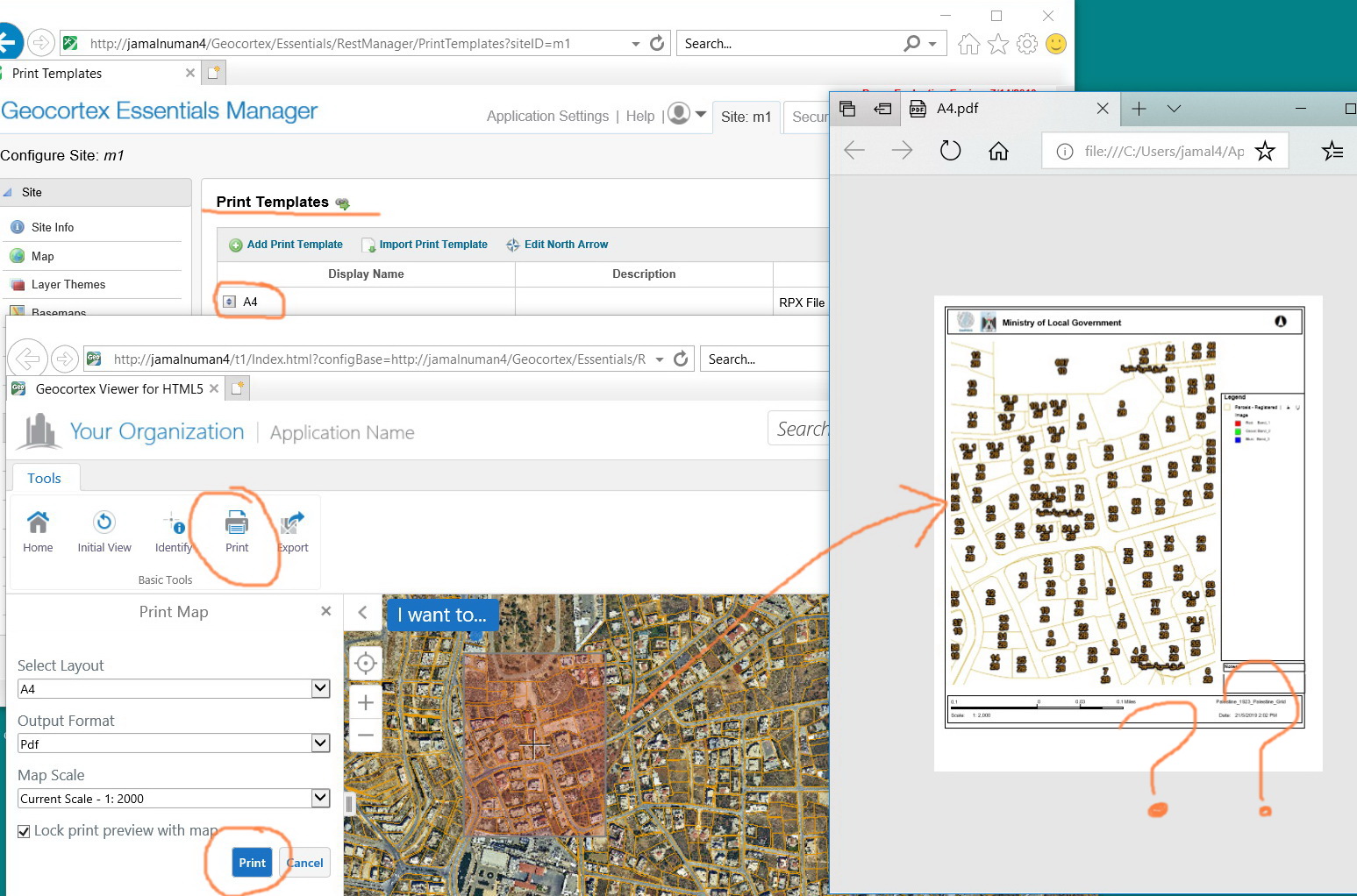Click the Geocortex Viewer address bar

[x=375, y=359]
